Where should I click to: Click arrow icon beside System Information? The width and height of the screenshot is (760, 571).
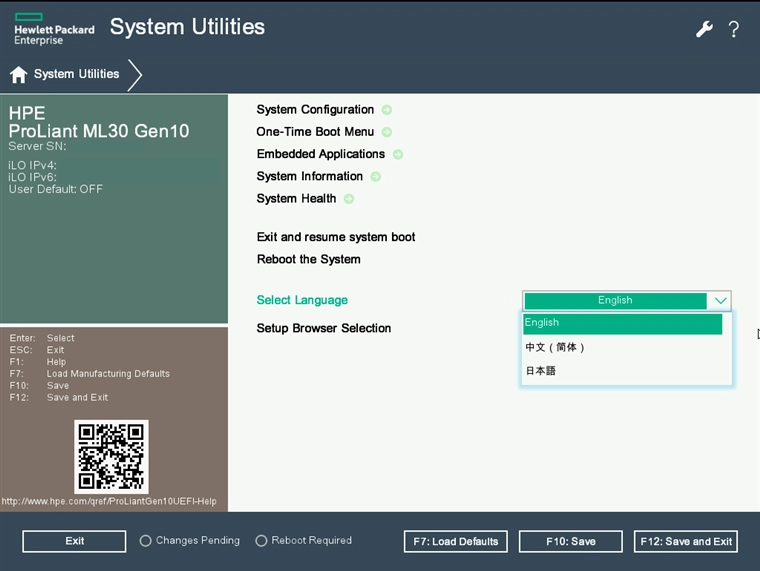point(376,176)
